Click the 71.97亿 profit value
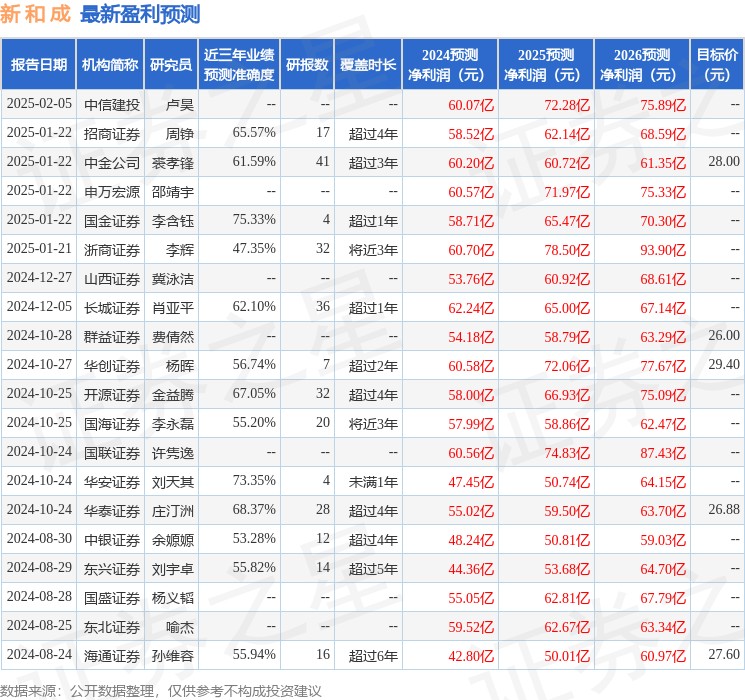This screenshot has width=745, height=700. point(567,192)
